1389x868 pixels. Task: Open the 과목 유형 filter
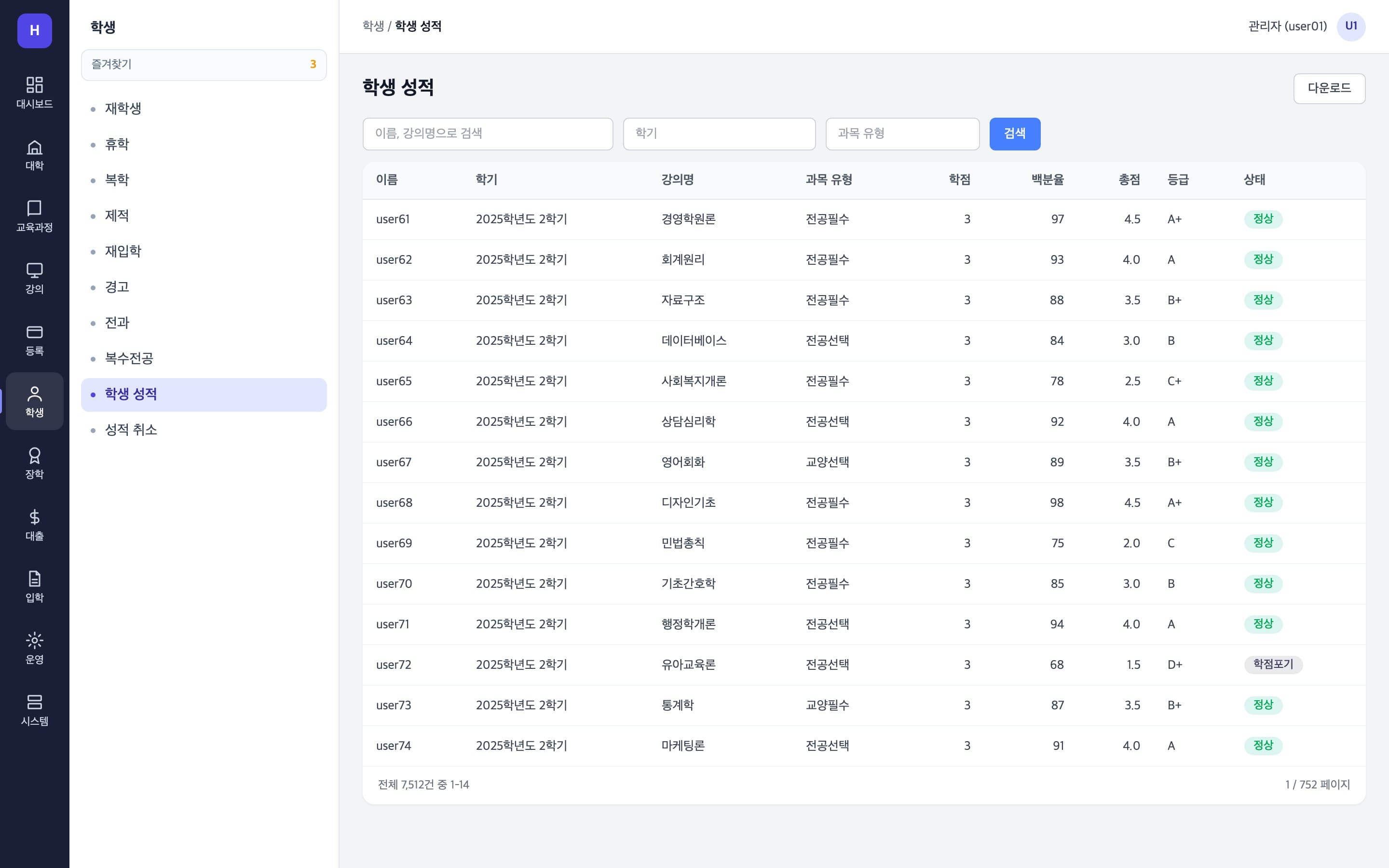(902, 134)
